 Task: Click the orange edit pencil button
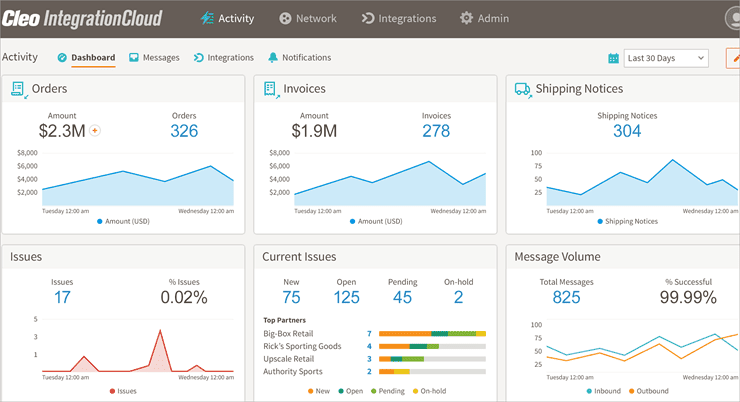[x=733, y=58]
